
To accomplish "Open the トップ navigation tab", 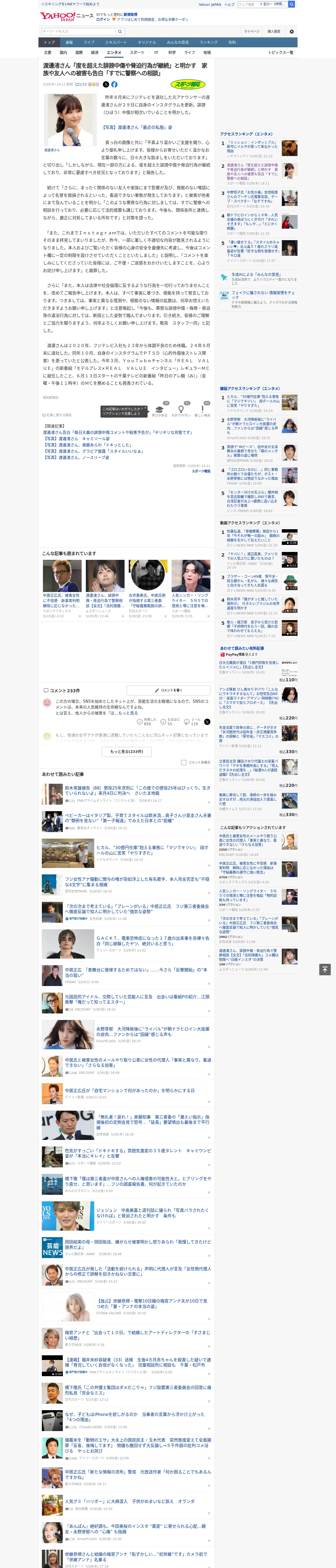I will (x=49, y=43).
